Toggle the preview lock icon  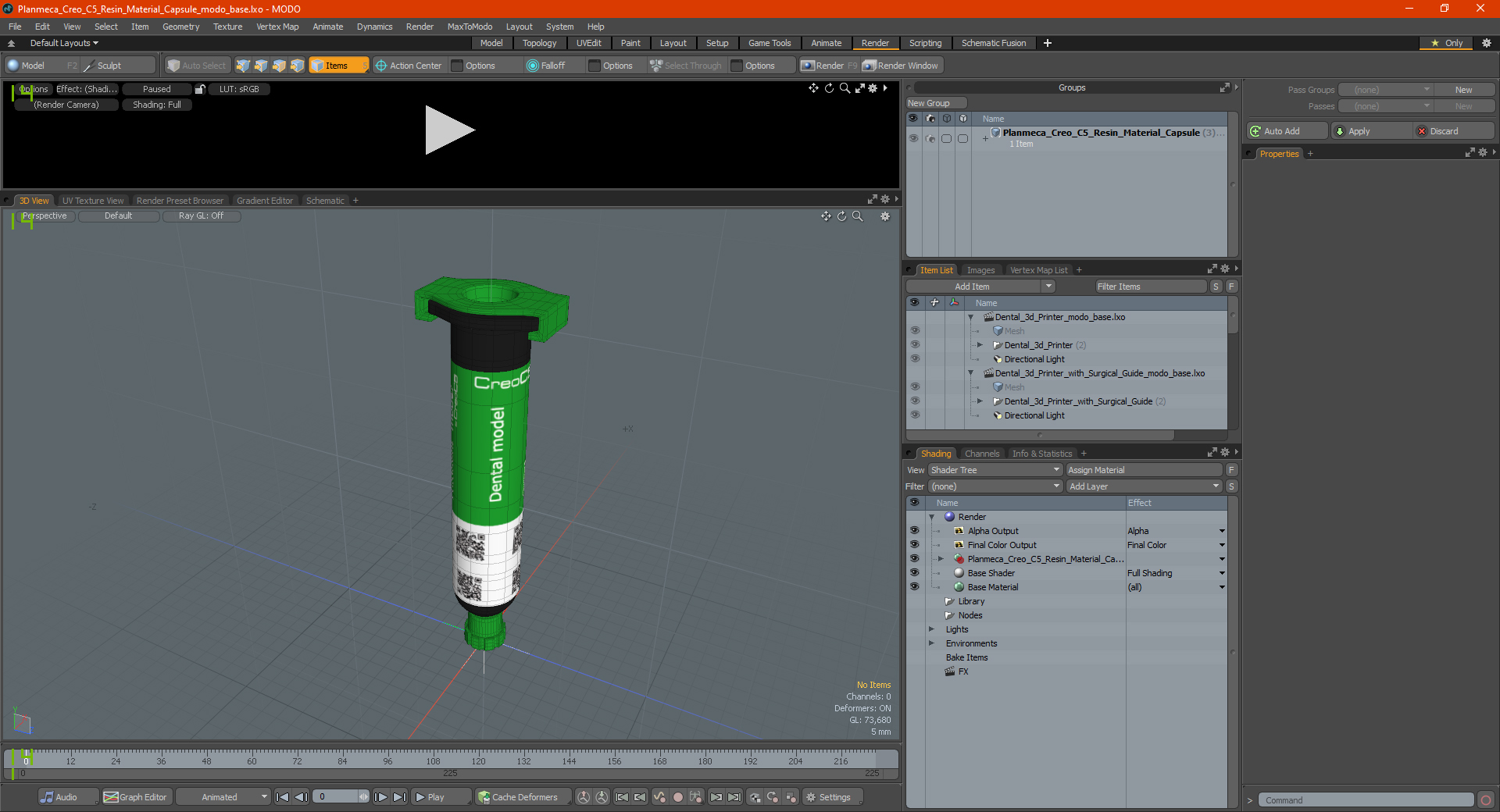200,89
